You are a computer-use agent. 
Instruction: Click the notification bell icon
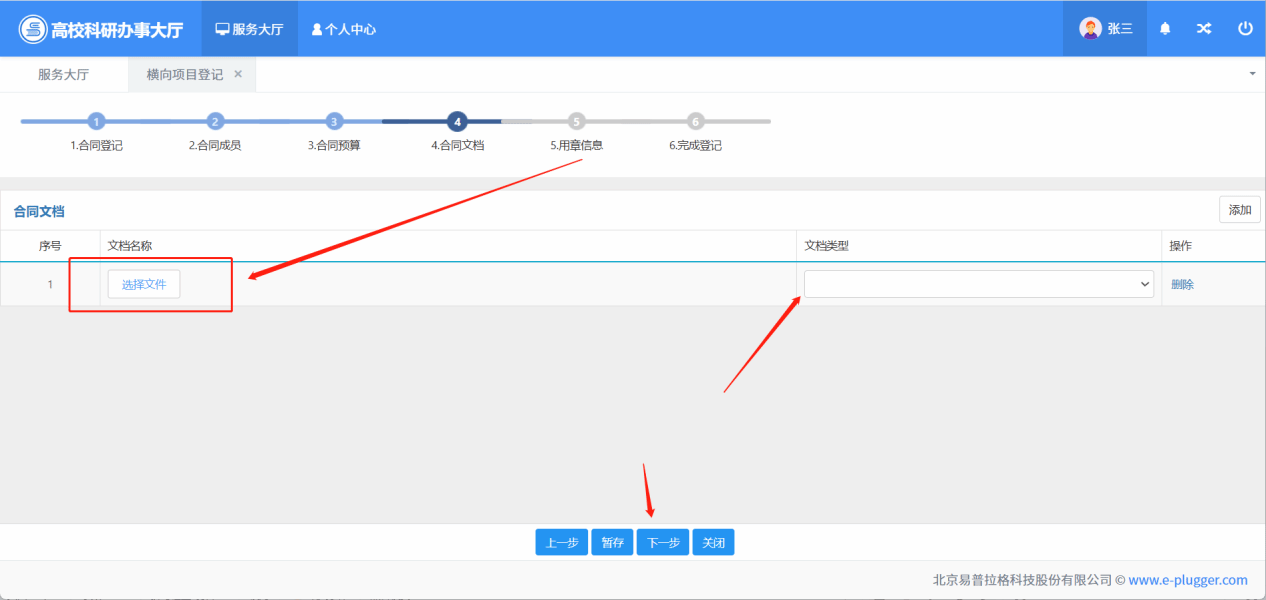(1165, 29)
